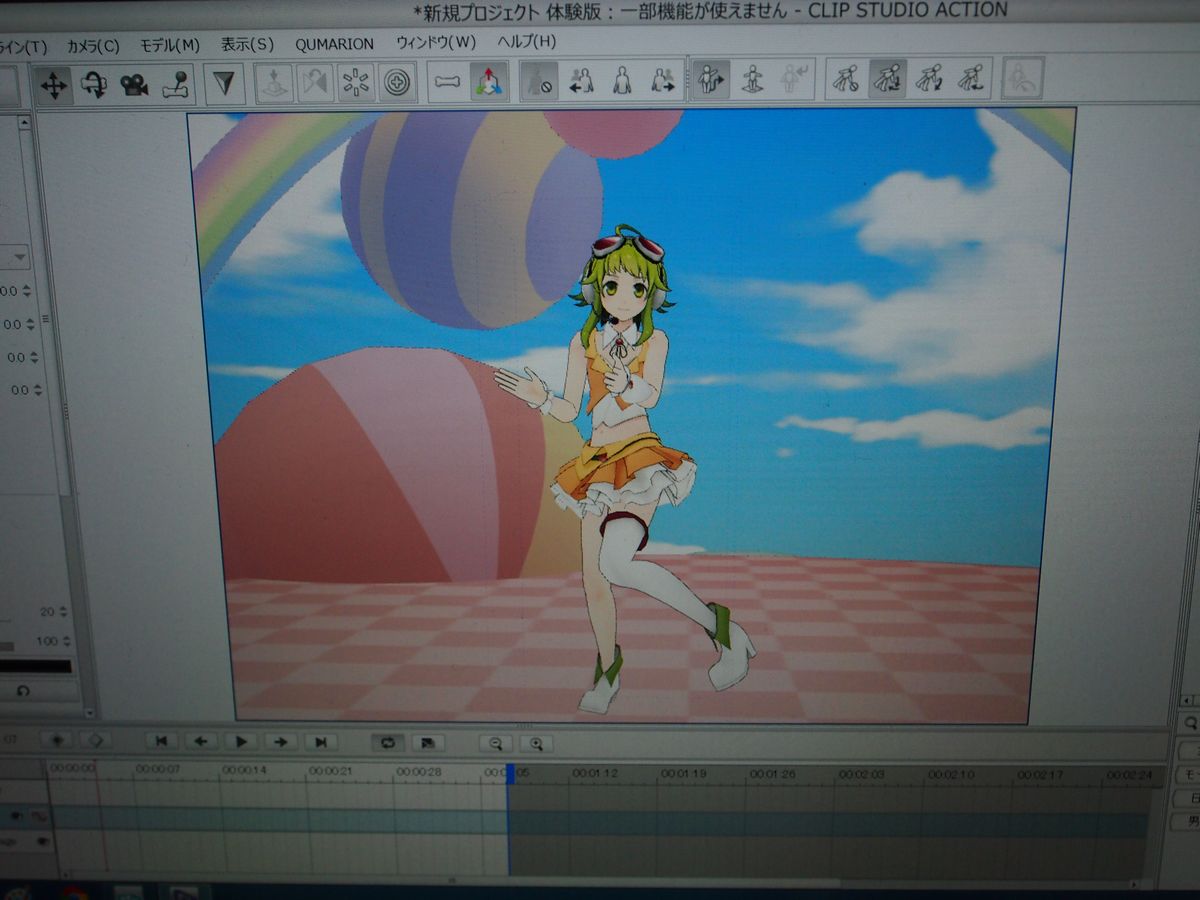This screenshot has height=900, width=1200.
Task: Click the colored 3D axis manipulator icon
Action: (489, 82)
